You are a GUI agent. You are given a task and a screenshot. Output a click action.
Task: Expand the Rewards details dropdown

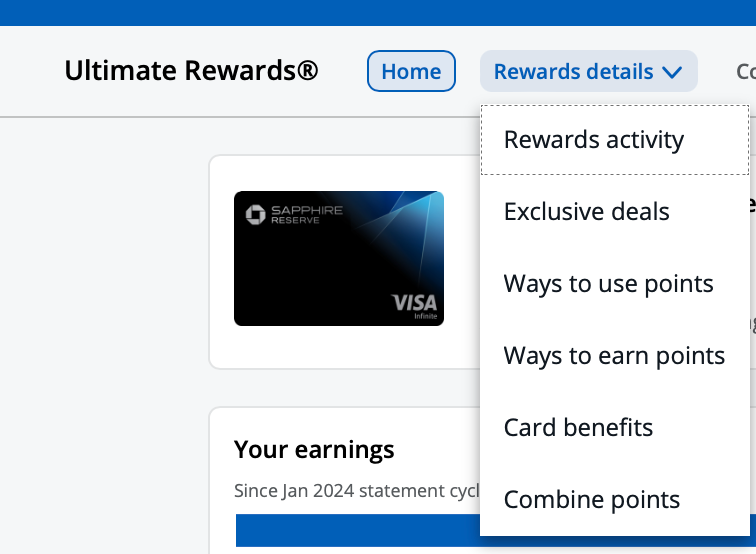pyautogui.click(x=588, y=72)
